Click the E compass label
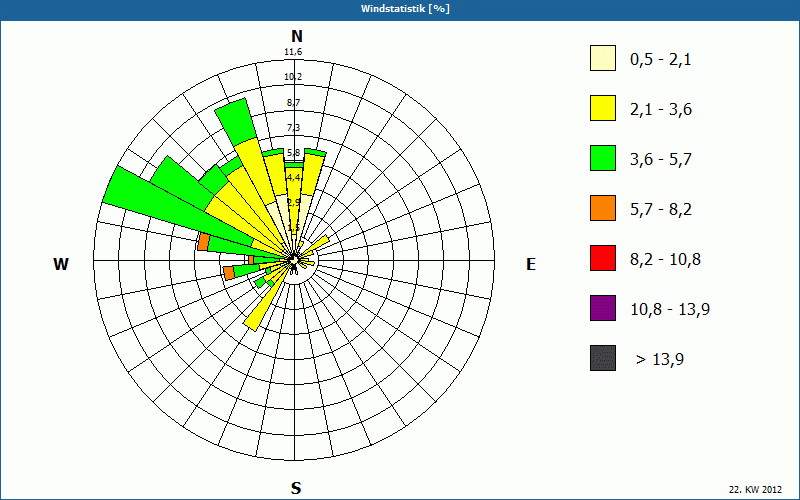The height and width of the screenshot is (500, 800). 531,264
